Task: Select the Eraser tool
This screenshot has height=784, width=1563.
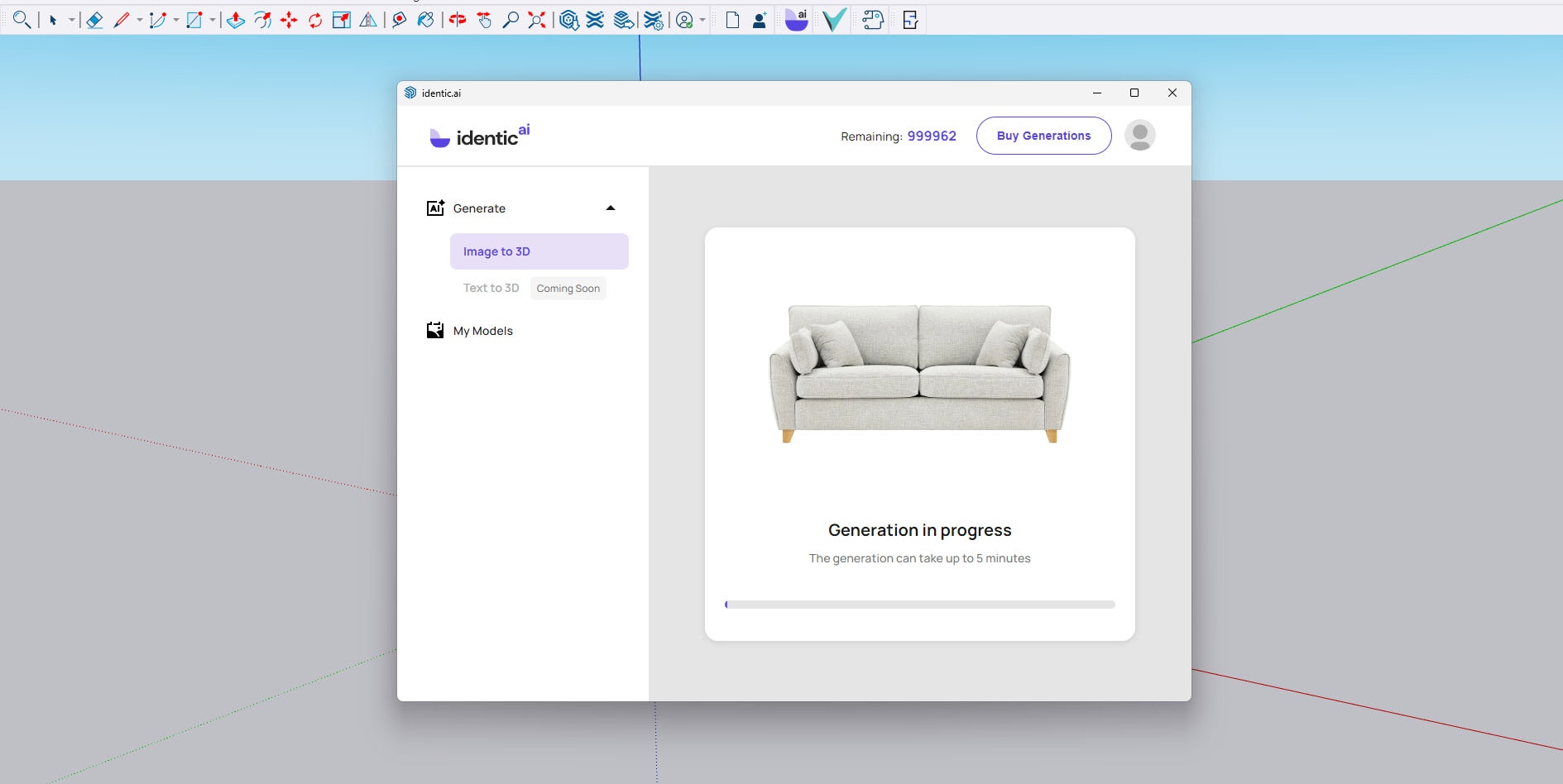Action: click(94, 20)
